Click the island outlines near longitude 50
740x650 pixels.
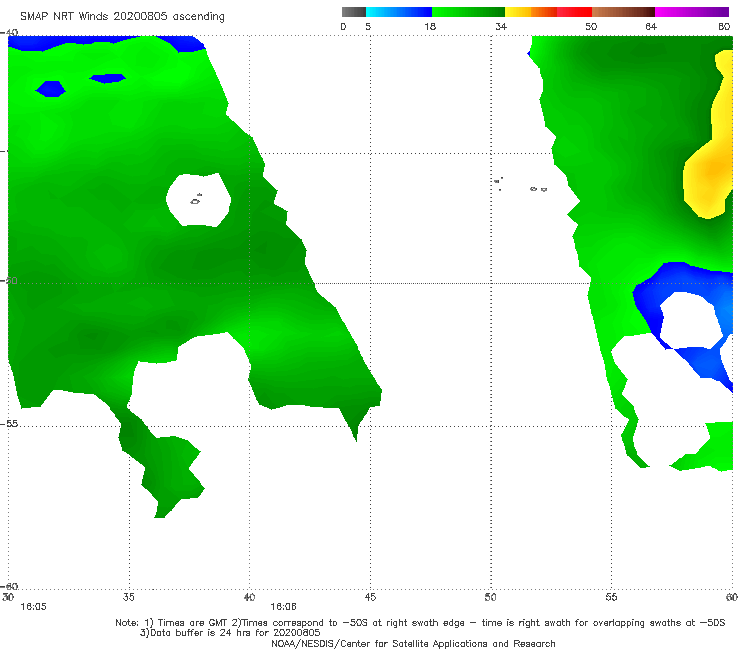(499, 183)
